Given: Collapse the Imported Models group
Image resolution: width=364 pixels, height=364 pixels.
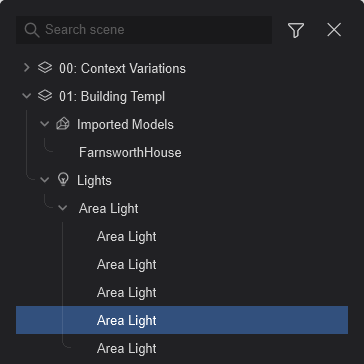Looking at the screenshot, I should click(44, 124).
